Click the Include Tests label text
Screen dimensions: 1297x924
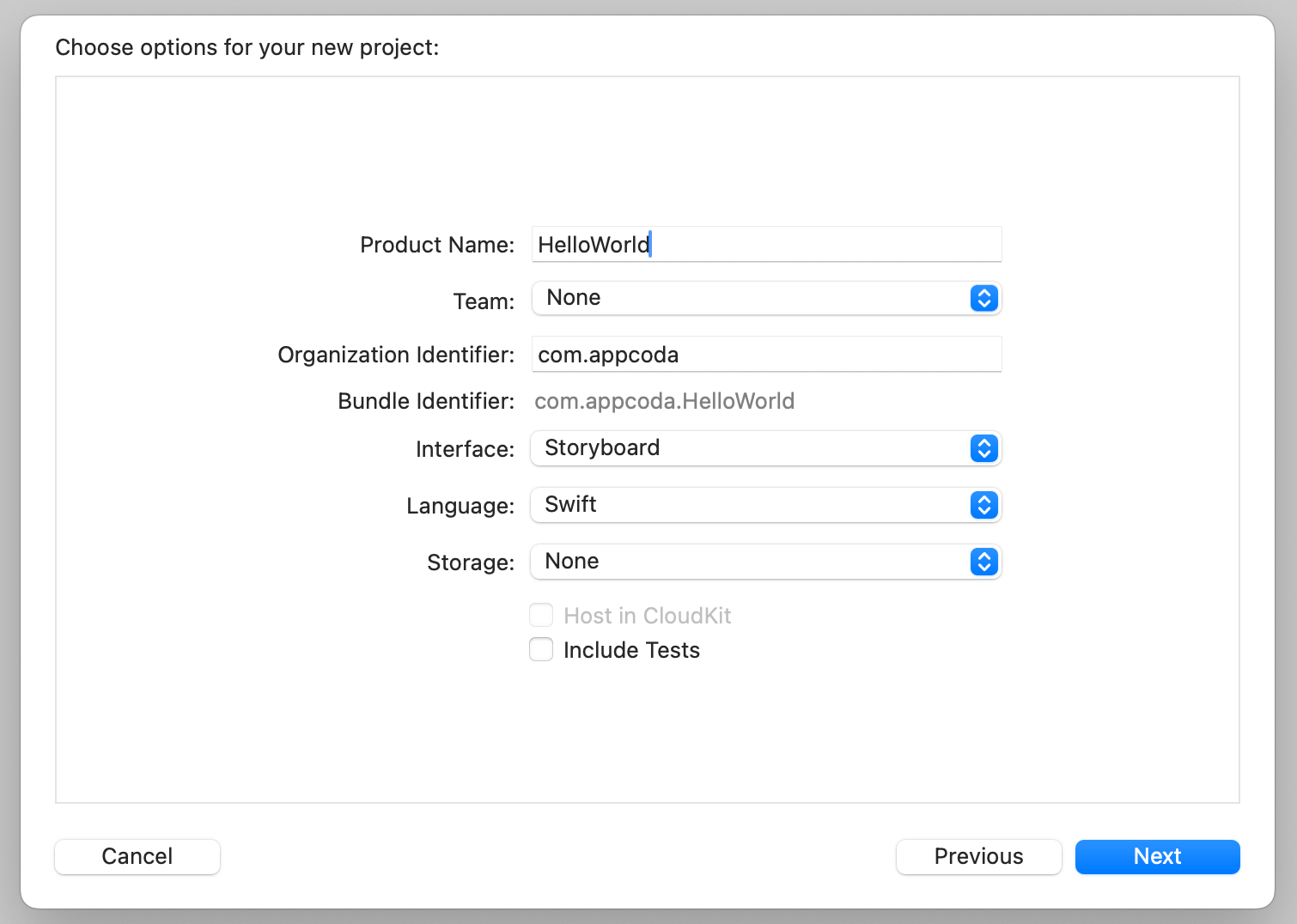[x=631, y=650]
